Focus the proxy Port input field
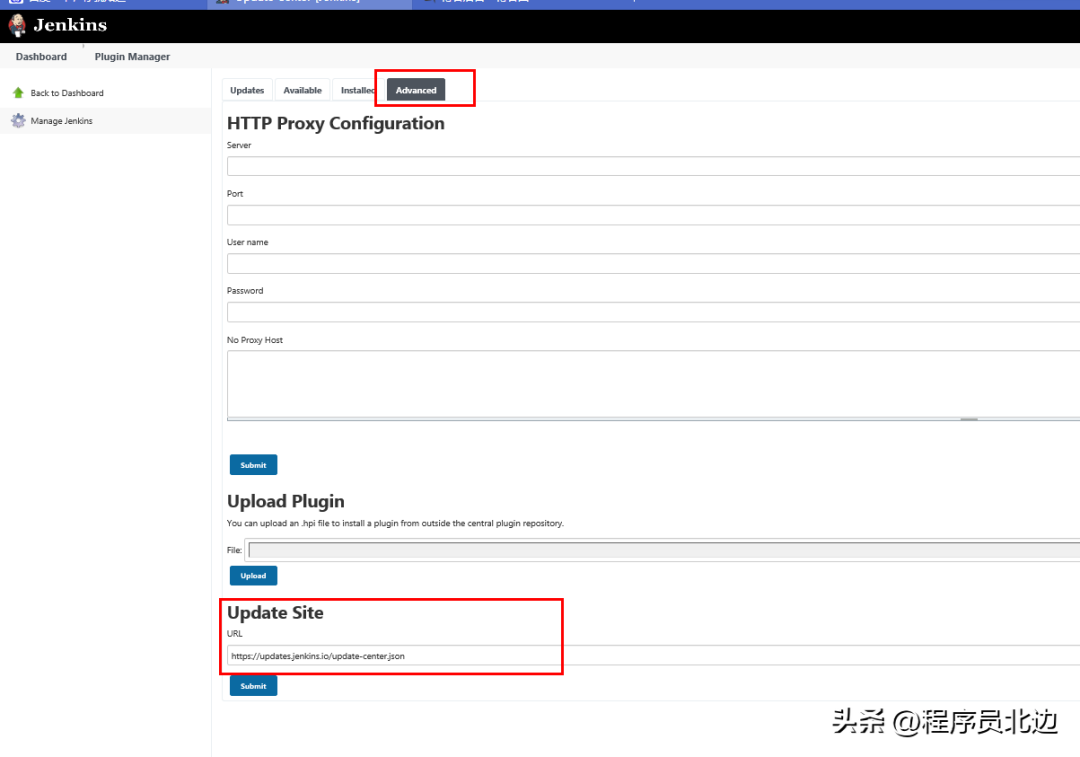This screenshot has width=1080, height=757. tap(653, 215)
